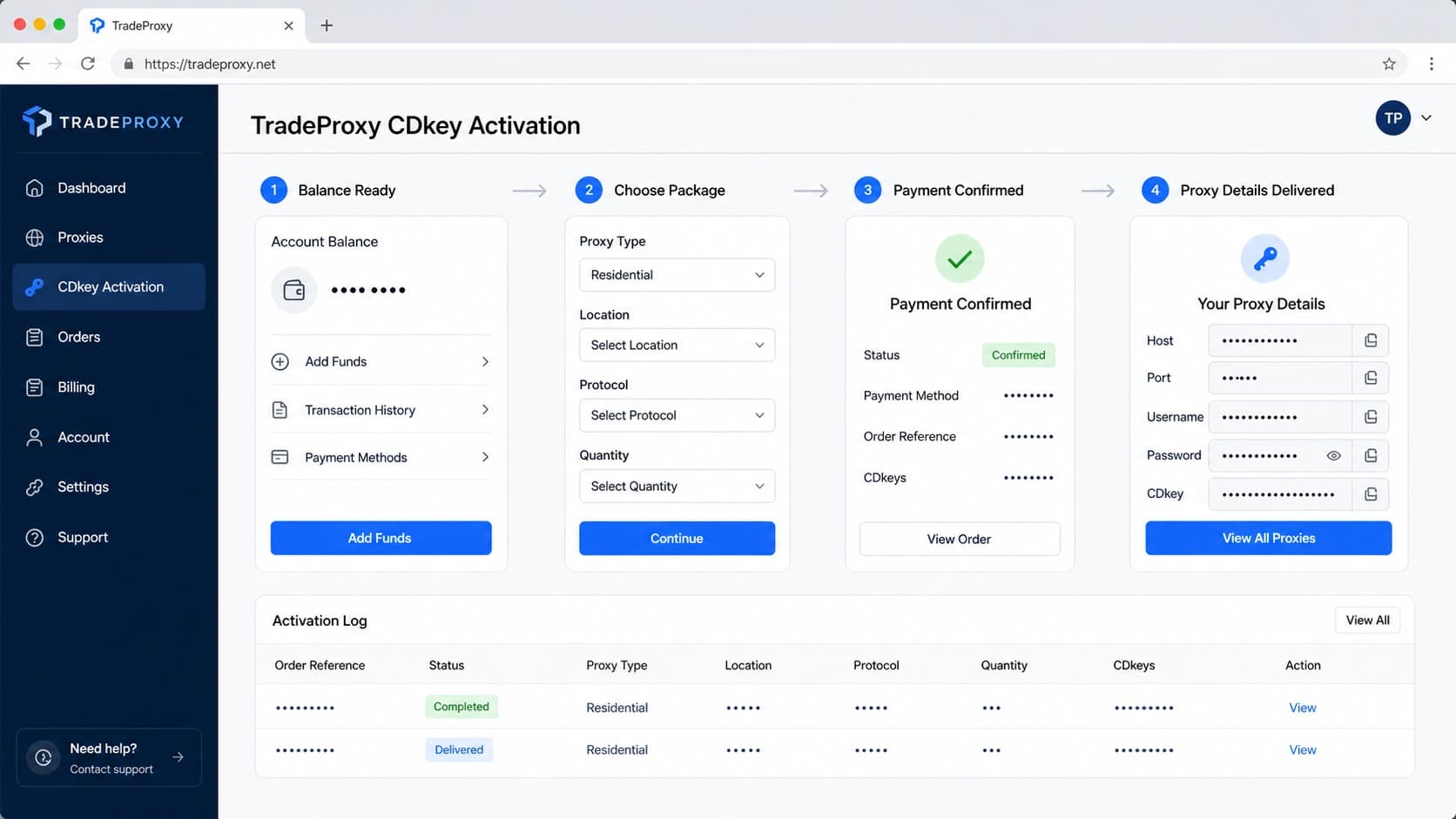The height and width of the screenshot is (819, 1456).
Task: Click Residential in the Completed row
Action: [x=617, y=708]
